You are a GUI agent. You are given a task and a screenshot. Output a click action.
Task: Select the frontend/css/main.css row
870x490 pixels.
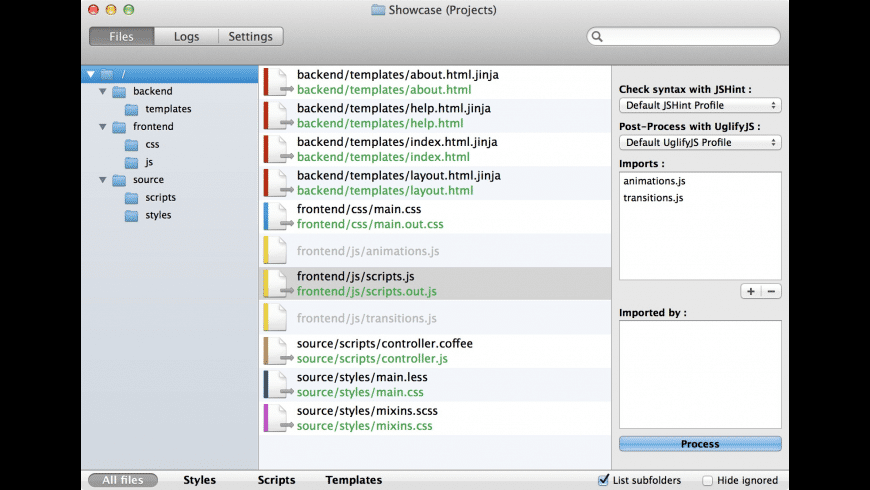pos(435,216)
